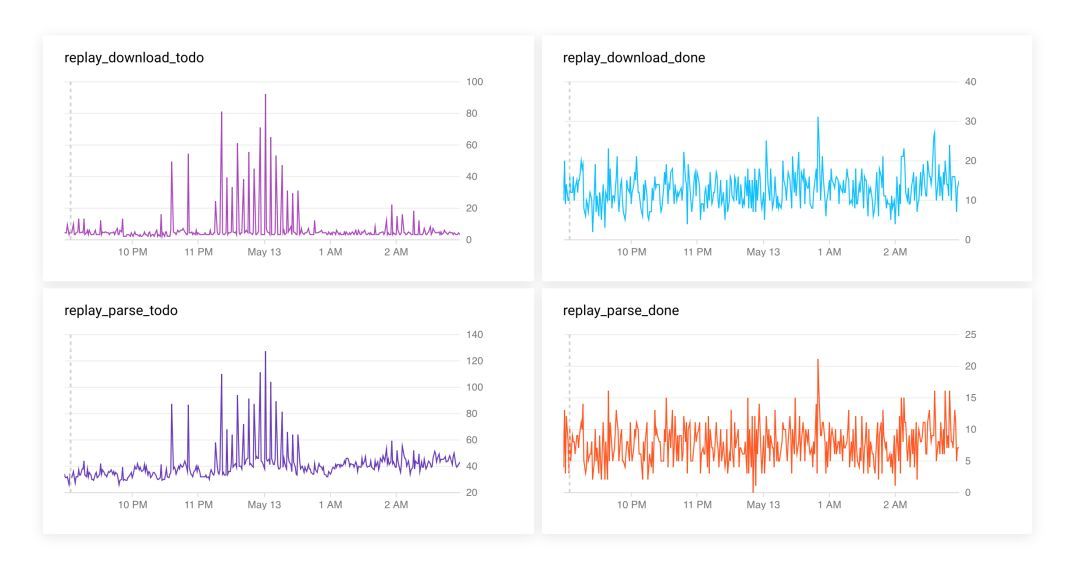The height and width of the screenshot is (567, 1080).
Task: Click the 2 AM label under replay_parse_todo
Action: 396,505
